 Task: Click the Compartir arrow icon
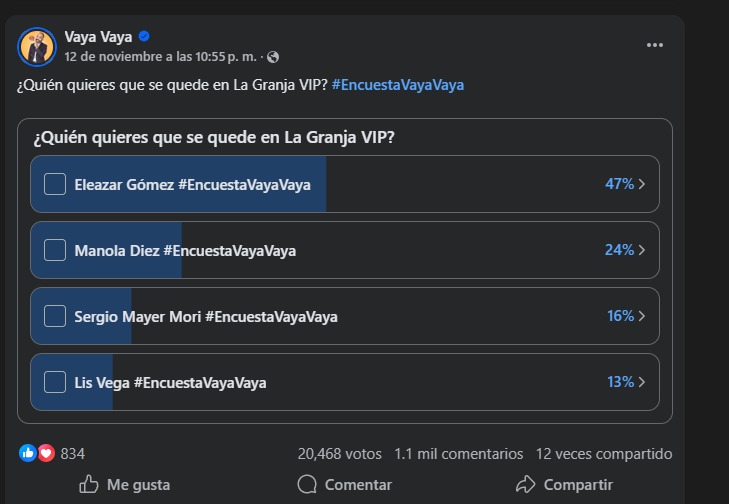526,484
